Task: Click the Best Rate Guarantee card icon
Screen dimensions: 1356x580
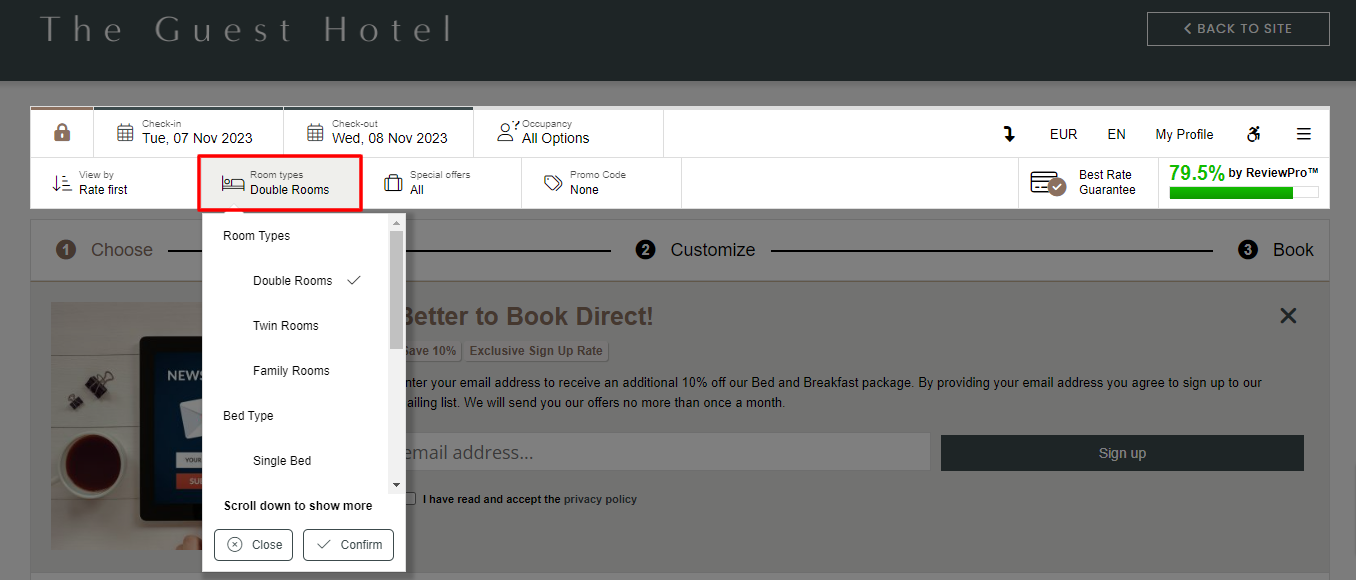Action: tap(1048, 183)
